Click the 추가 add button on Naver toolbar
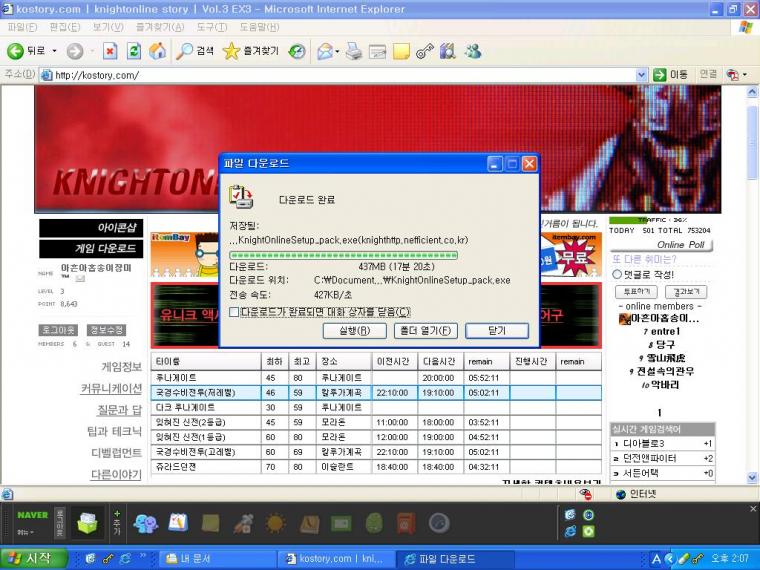This screenshot has width=760, height=570. [x=117, y=522]
